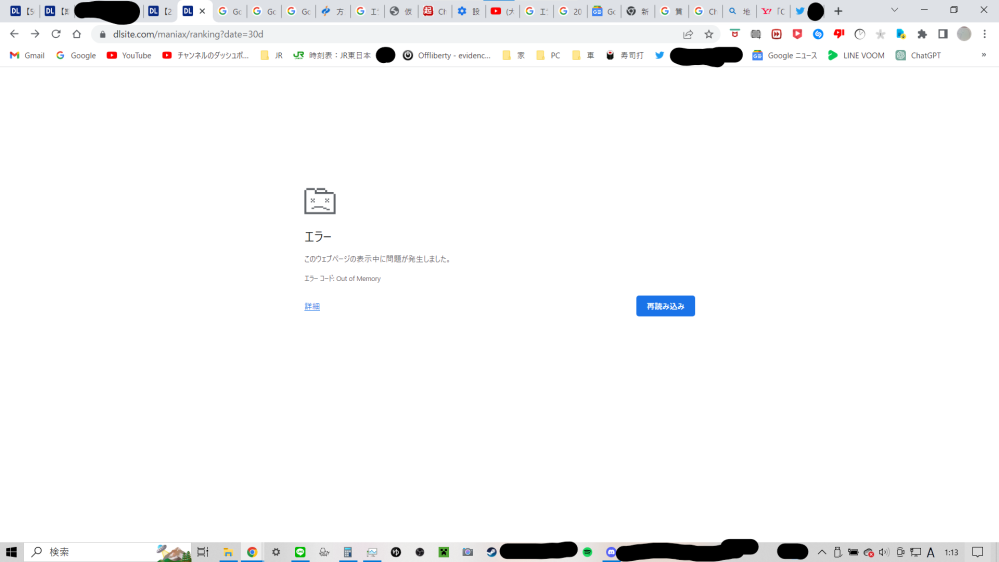This screenshot has width=999, height=562.
Task: Click the 再読み込み reload button
Action: [x=665, y=306]
